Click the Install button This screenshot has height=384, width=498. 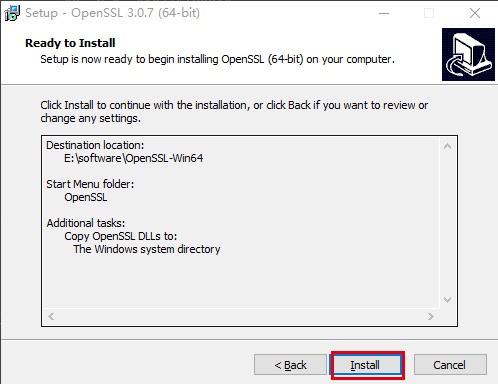tap(367, 365)
